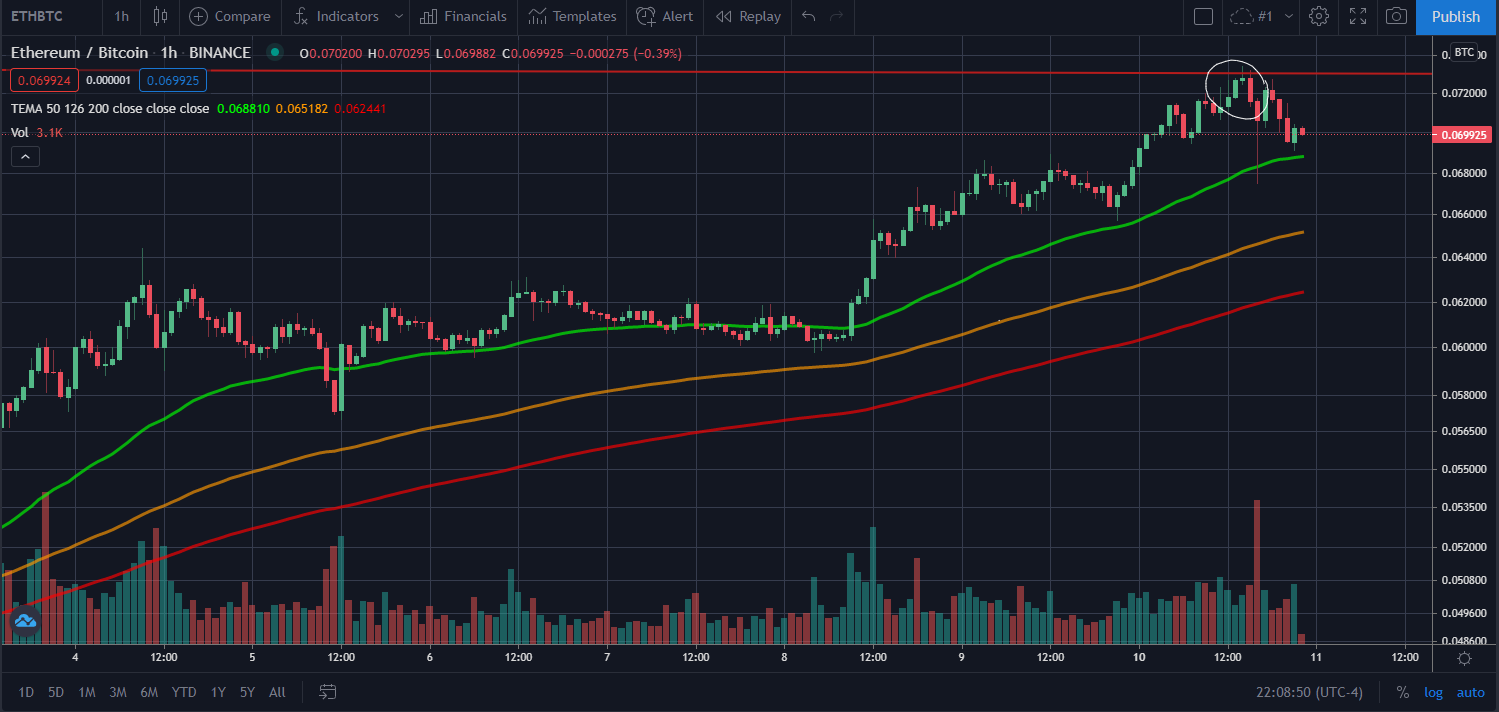Screen dimensions: 1499x712
Task: Click the Ethereum / Bitcoin chart title
Action: click(79, 53)
